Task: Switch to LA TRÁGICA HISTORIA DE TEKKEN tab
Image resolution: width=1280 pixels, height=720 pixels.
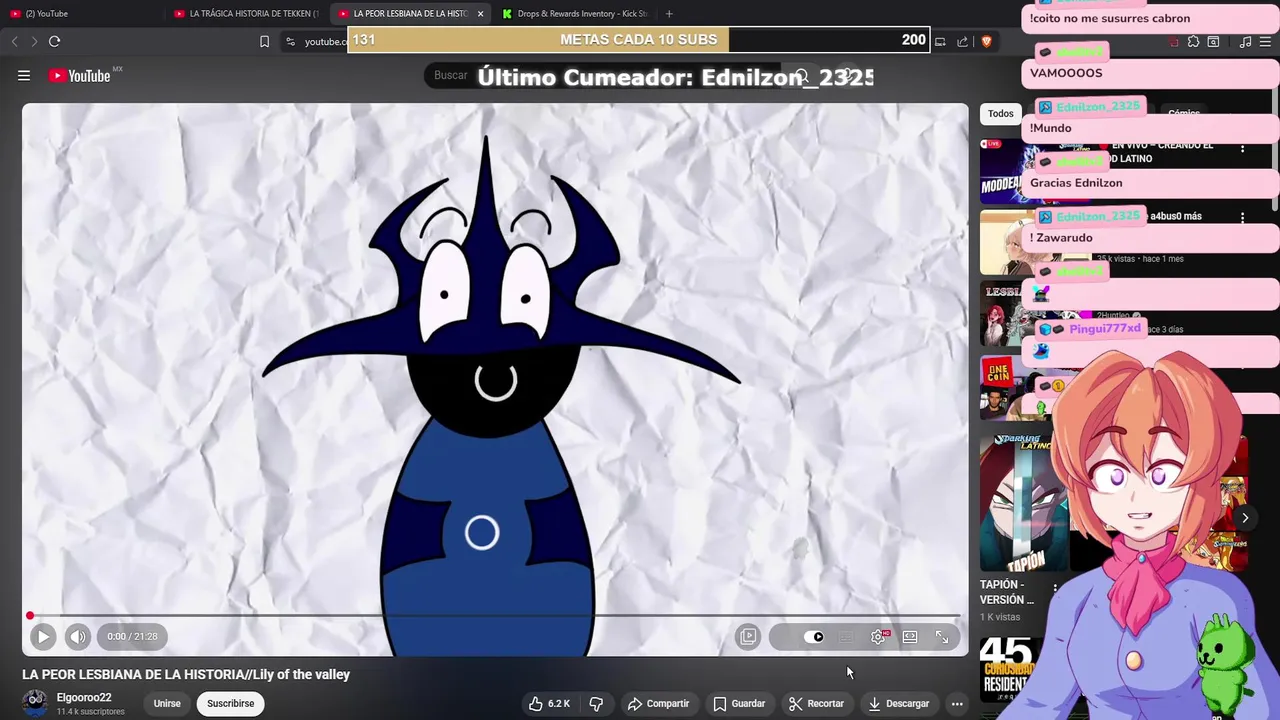Action: coord(245,14)
